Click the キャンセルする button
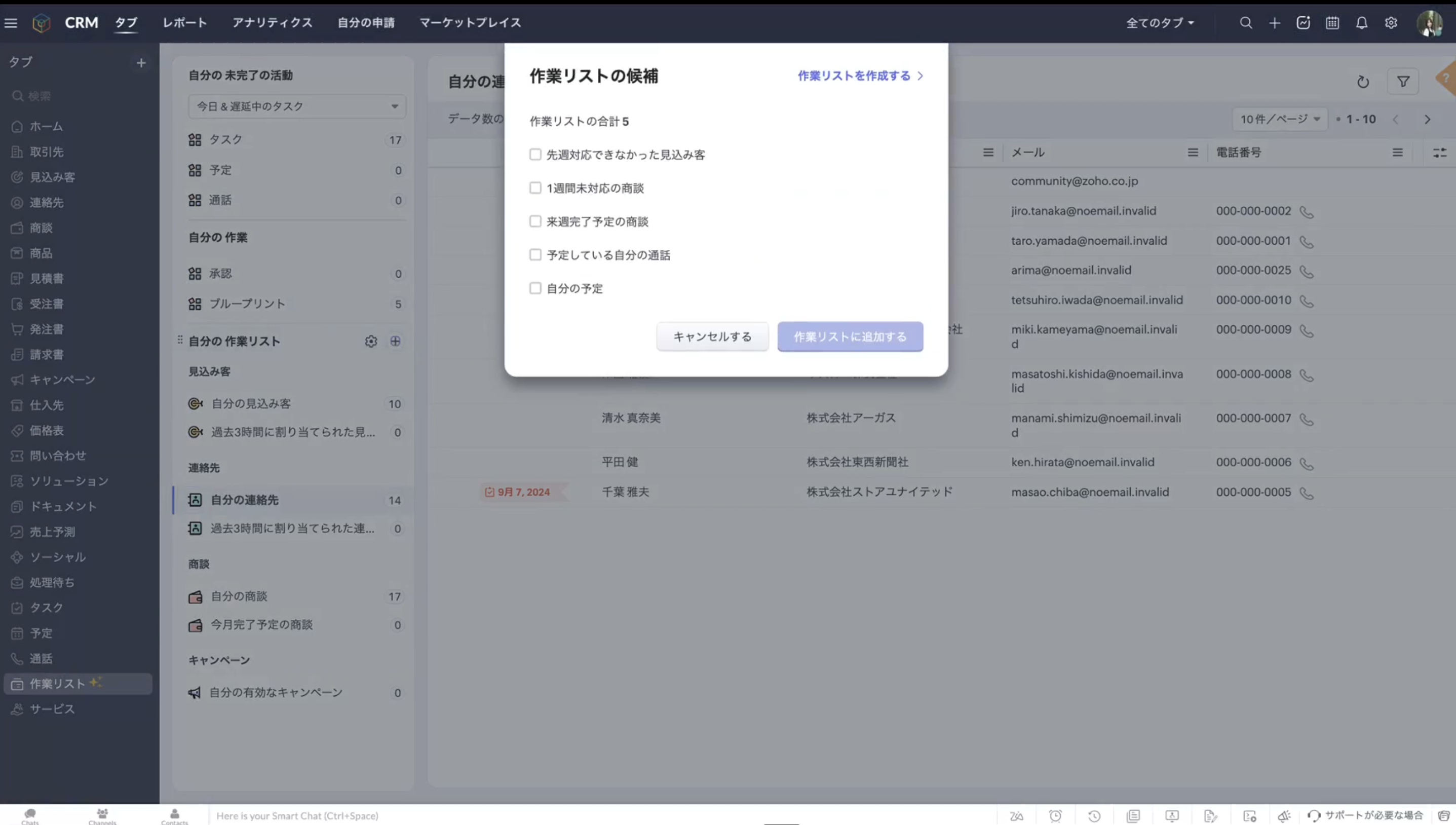Viewport: 1456px width, 825px height. tap(712, 336)
